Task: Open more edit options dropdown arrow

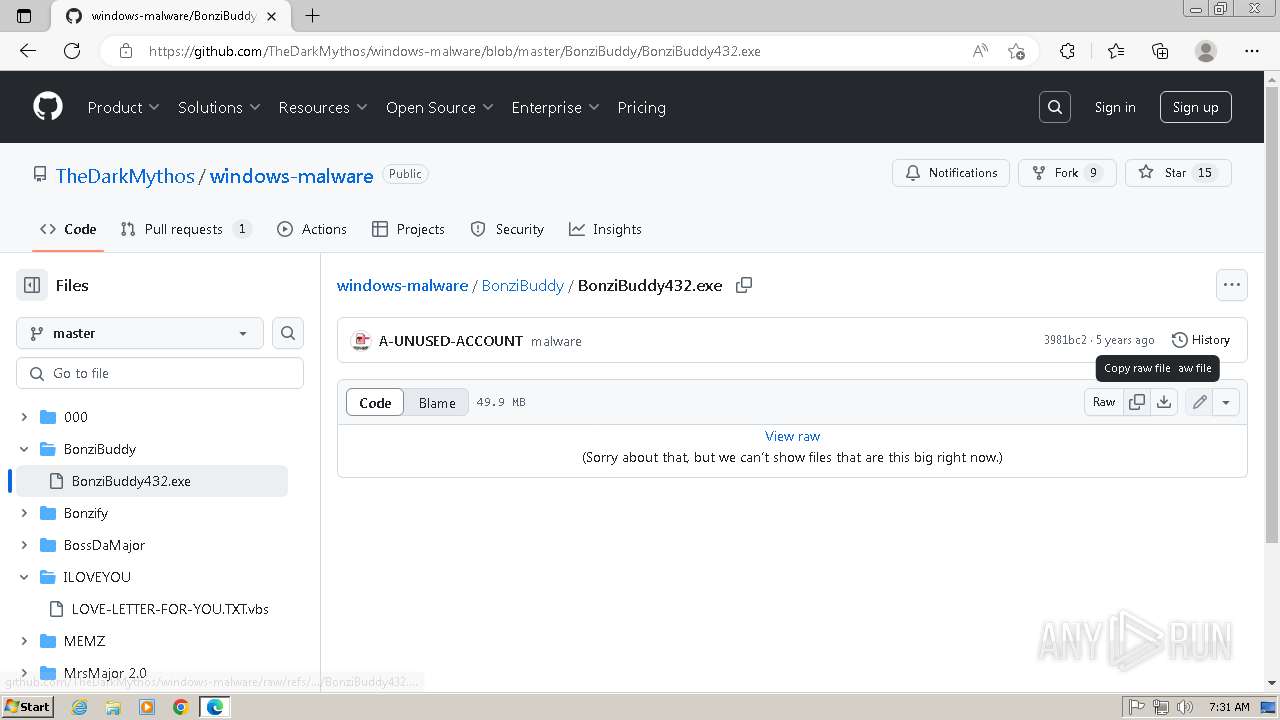Action: (x=1225, y=402)
